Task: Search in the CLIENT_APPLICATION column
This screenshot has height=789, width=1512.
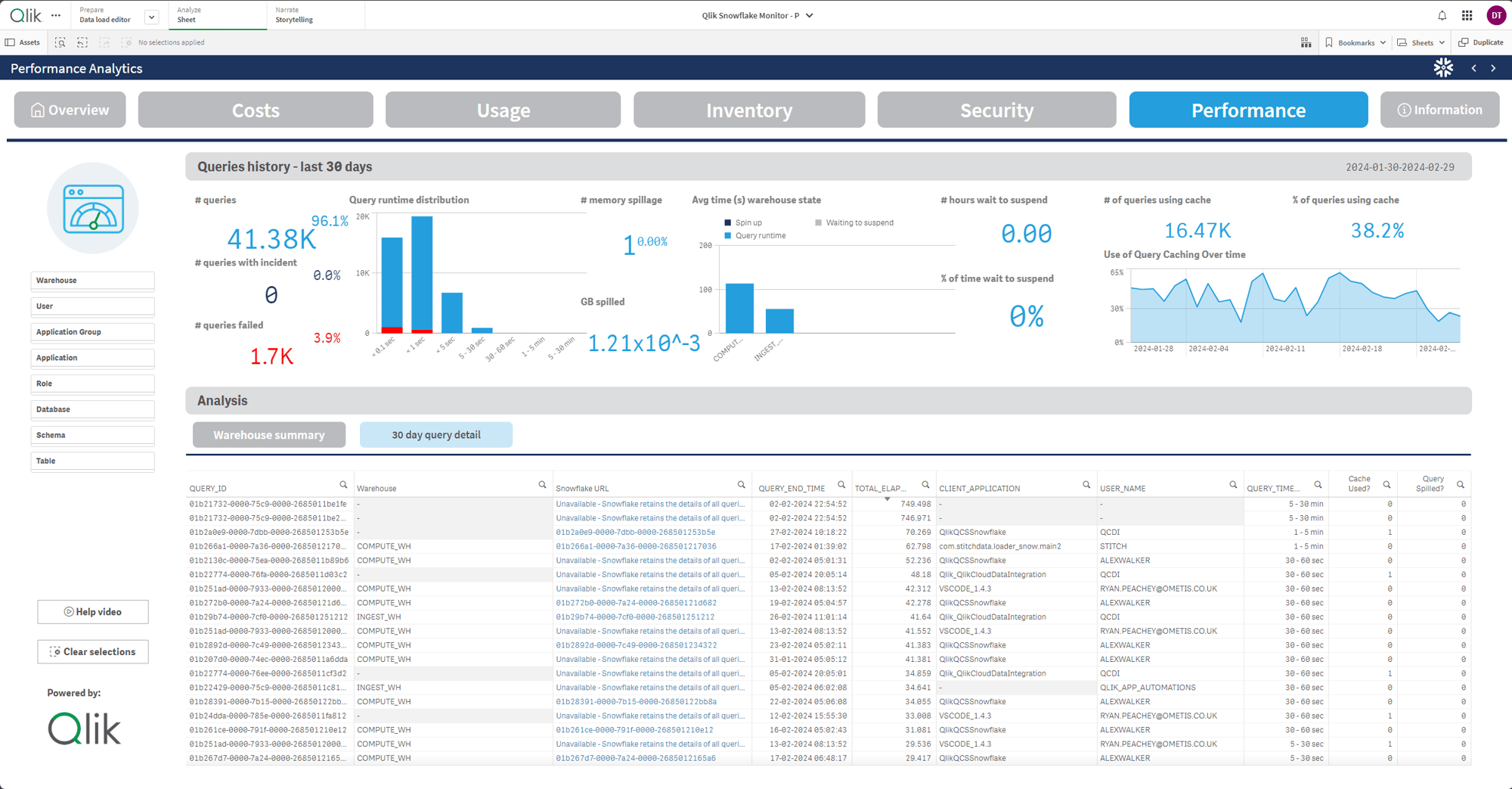Action: tap(1086, 485)
